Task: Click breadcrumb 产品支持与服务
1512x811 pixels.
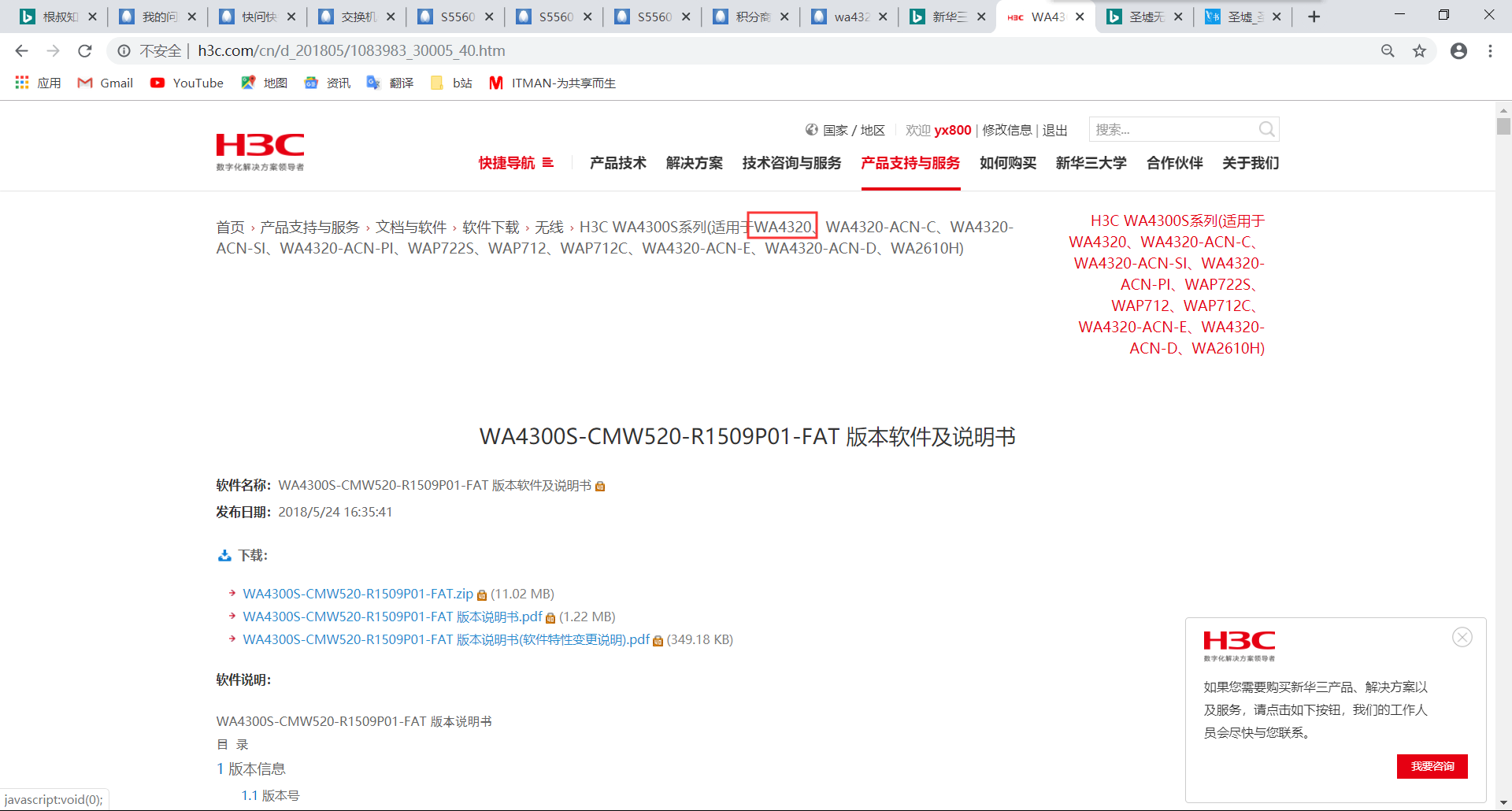Action: click(x=309, y=228)
